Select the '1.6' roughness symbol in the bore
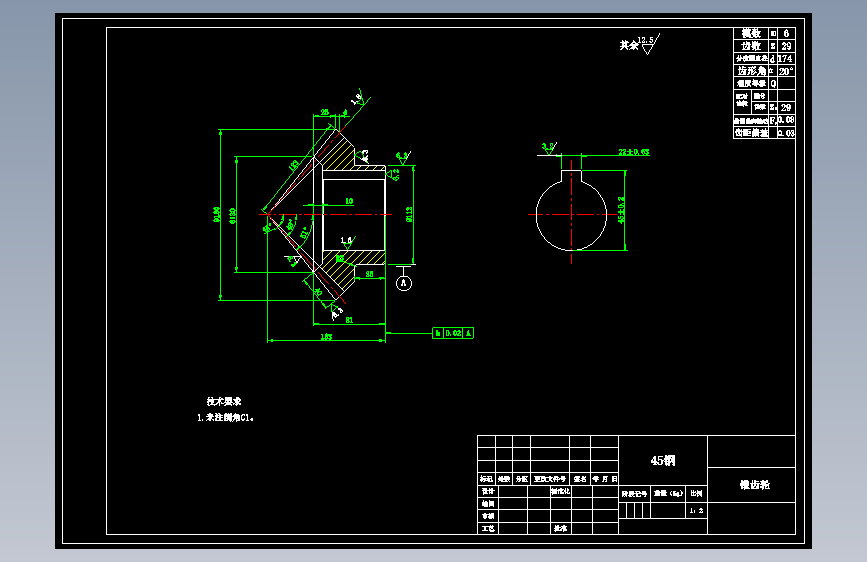Screen dimensions: 867x562 click(x=347, y=241)
